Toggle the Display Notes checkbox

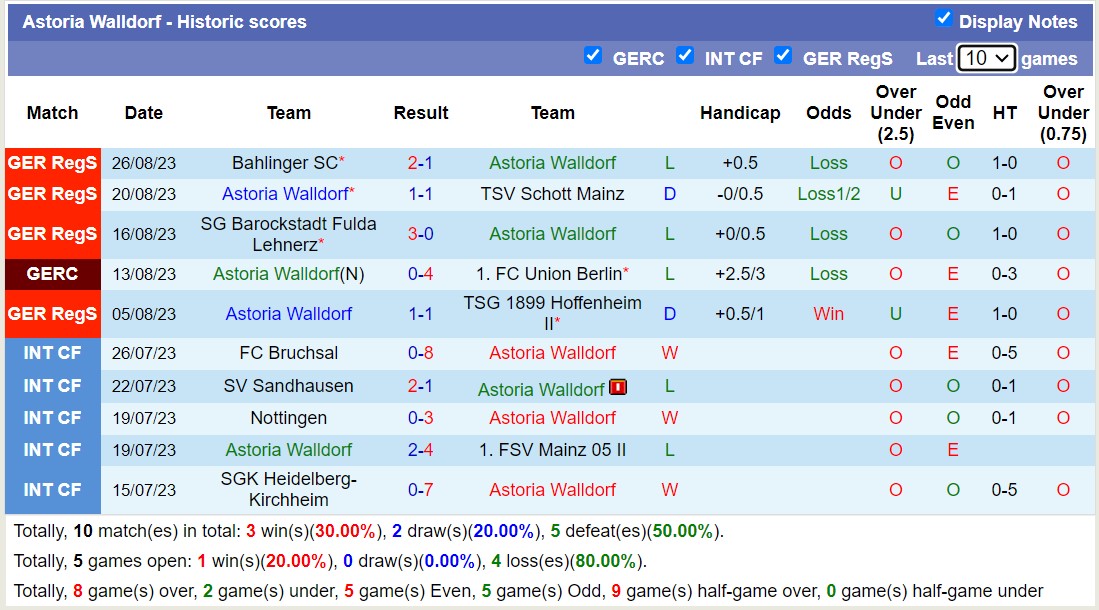pos(944,17)
